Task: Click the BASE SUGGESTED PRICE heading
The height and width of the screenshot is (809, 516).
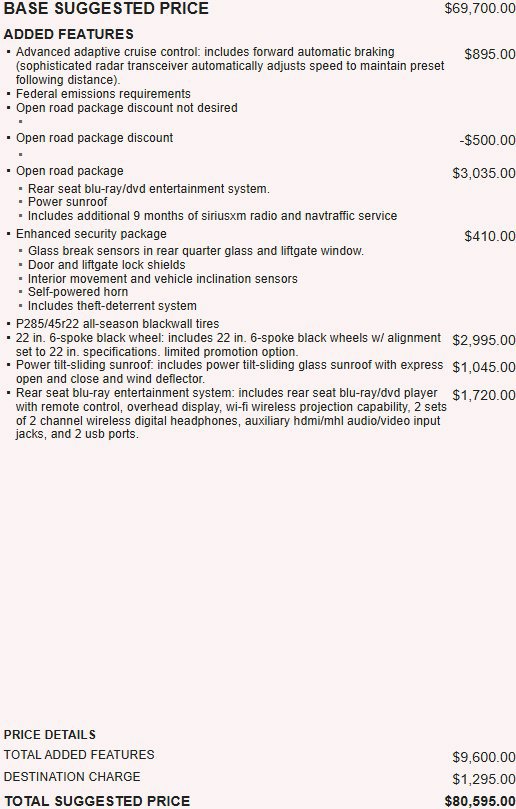Action: click(106, 8)
